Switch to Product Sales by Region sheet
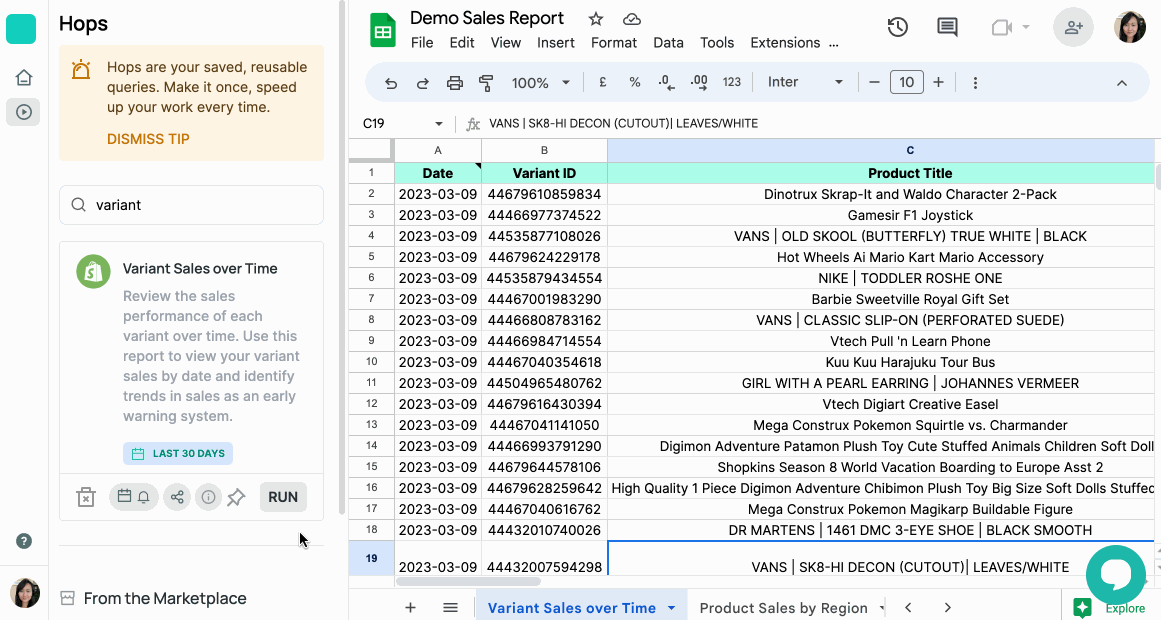1161x620 pixels. coord(783,608)
